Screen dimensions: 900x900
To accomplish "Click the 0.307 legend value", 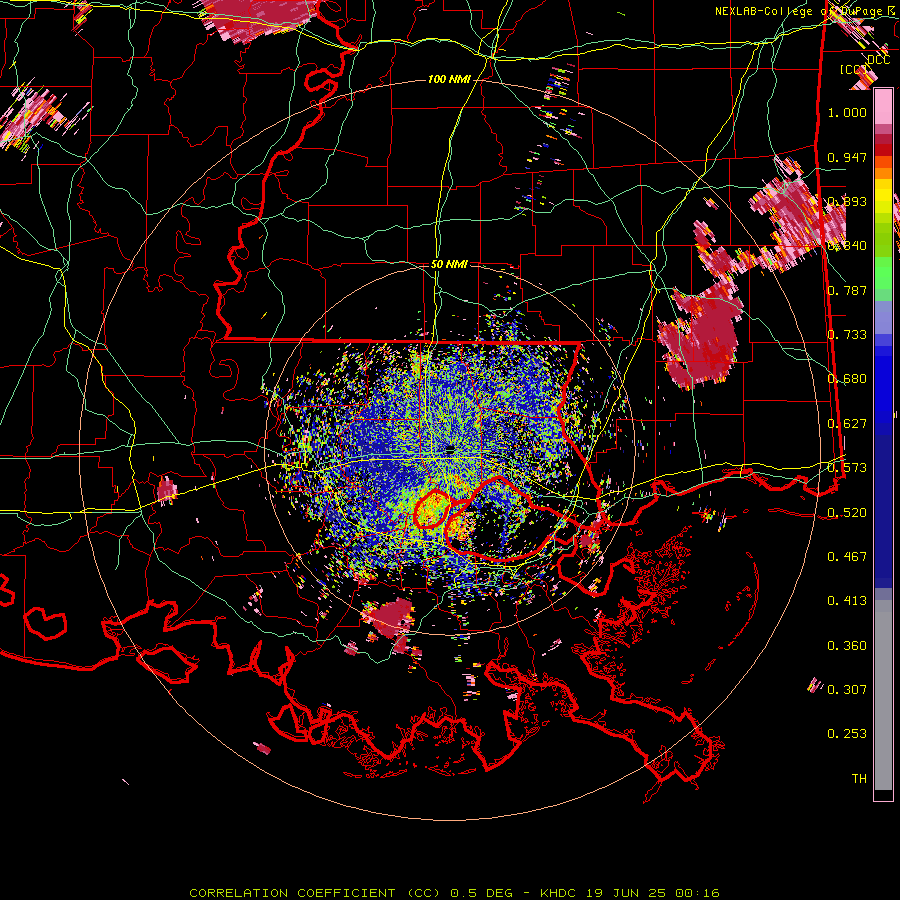I will [847, 689].
